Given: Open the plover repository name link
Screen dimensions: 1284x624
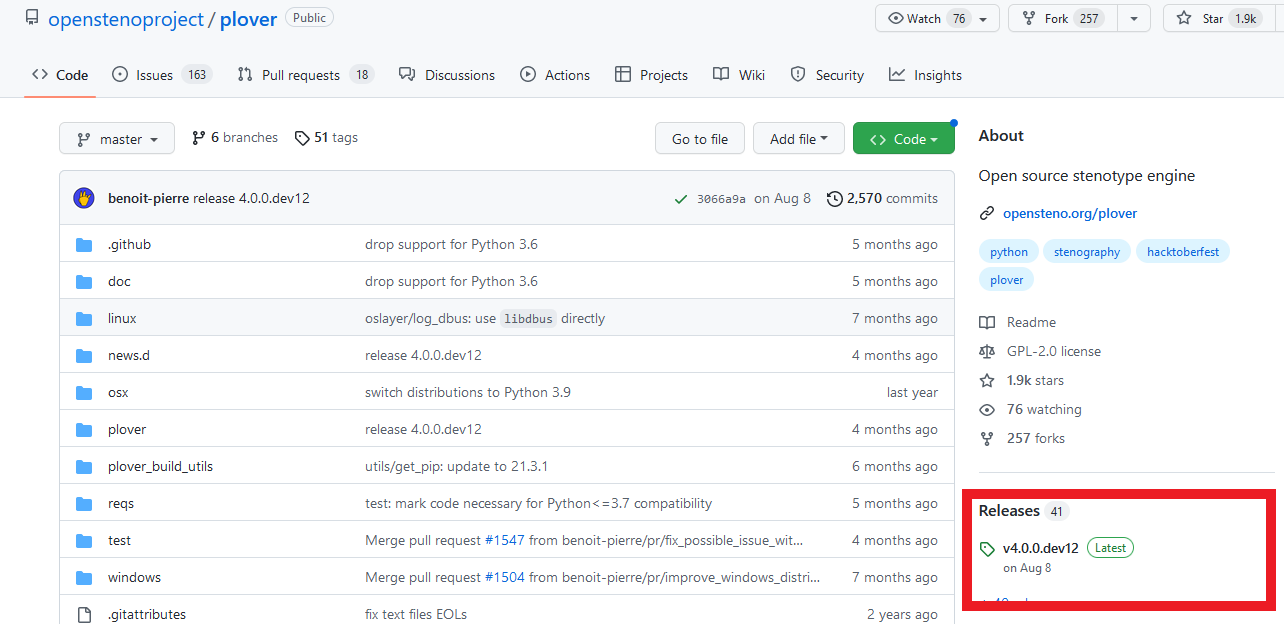Looking at the screenshot, I should [x=248, y=19].
